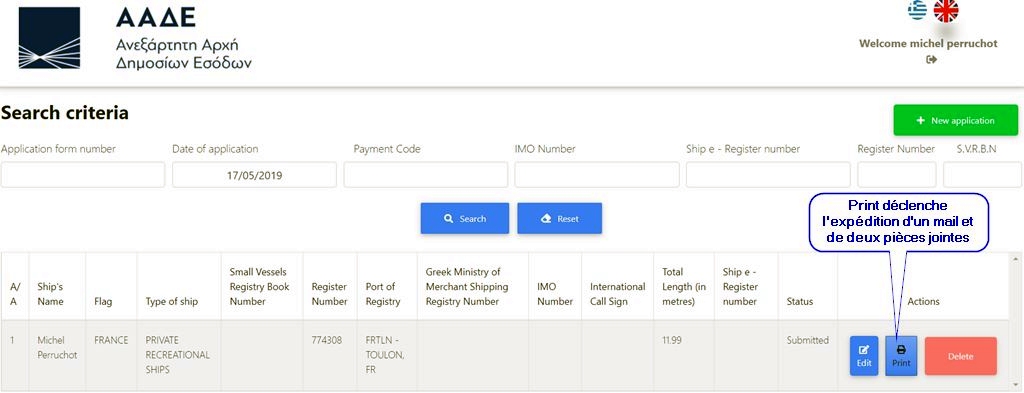This screenshot has height=393, width=1024.
Task: Click the logout arrow icon under the welcome text
Action: 932,59
